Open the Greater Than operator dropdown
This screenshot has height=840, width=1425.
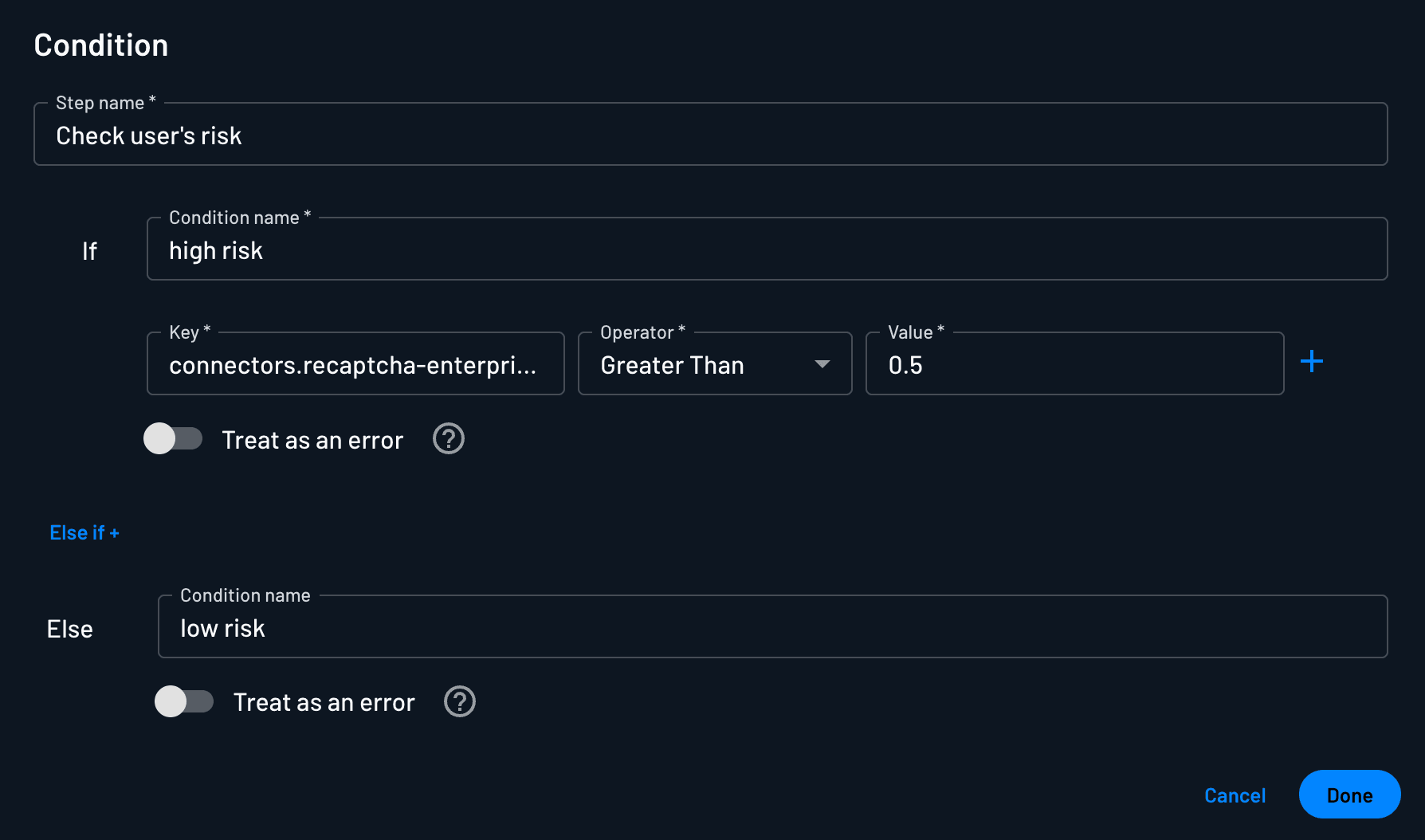pyautogui.click(x=701, y=365)
